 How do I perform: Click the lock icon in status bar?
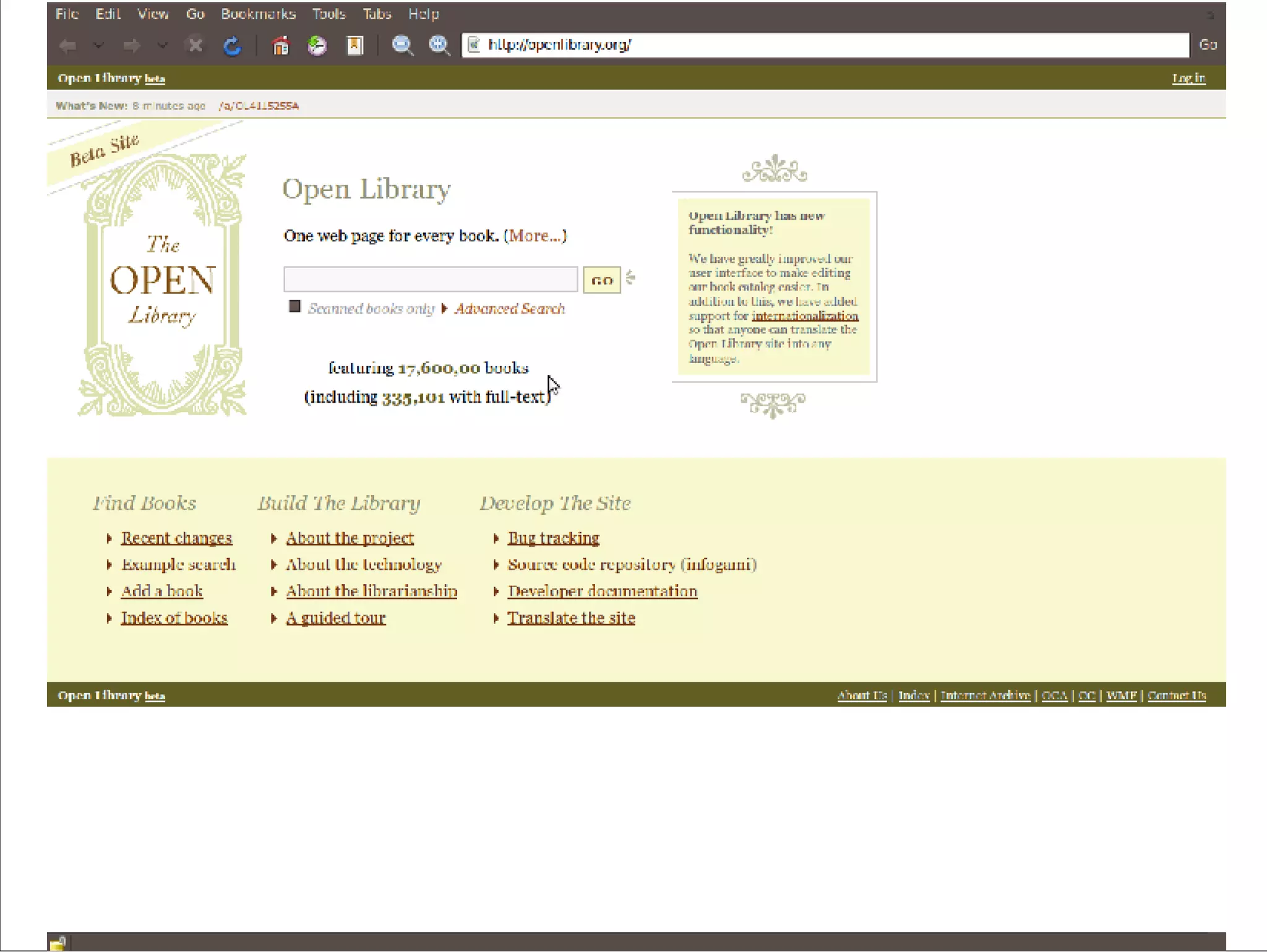(58, 943)
